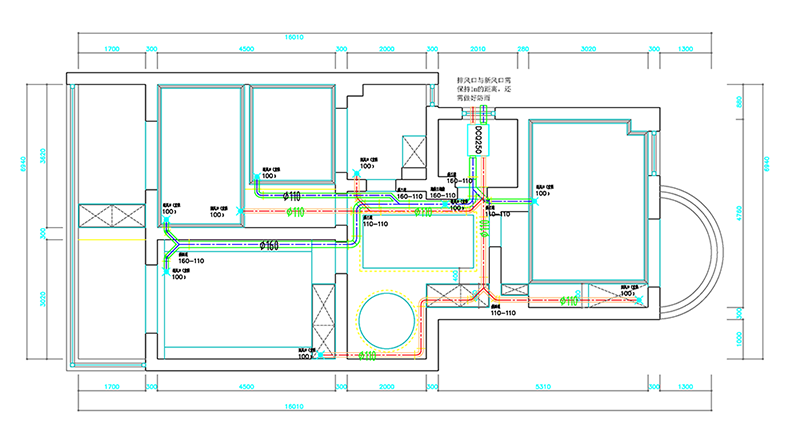Viewport: 800px width, 429px height.
Task: Select the green φ110 label in bottom corridor
Action: [x=367, y=354]
